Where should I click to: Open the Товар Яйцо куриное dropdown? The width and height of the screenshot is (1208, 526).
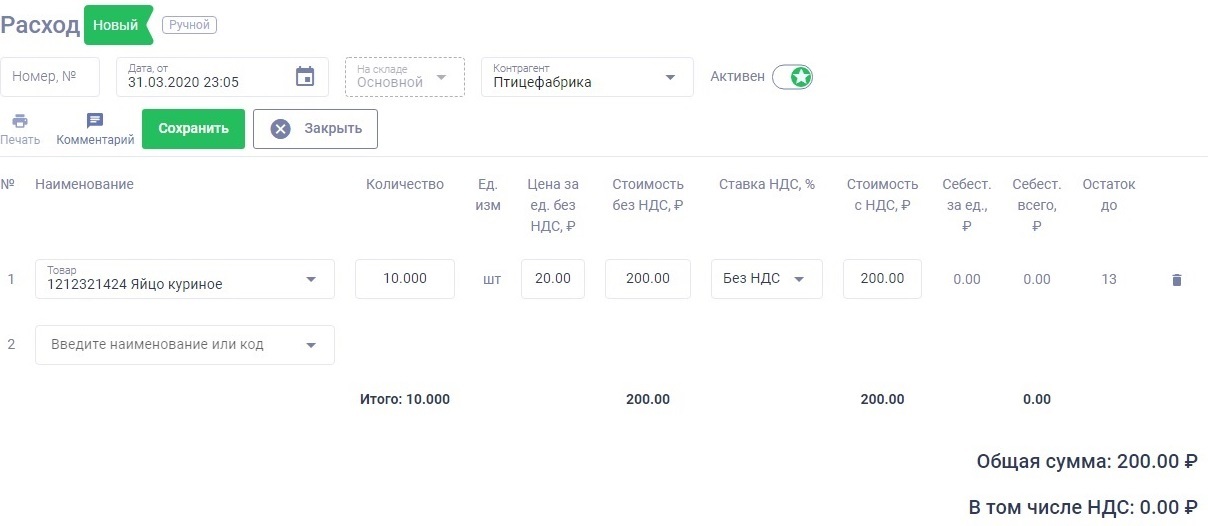[x=311, y=280]
